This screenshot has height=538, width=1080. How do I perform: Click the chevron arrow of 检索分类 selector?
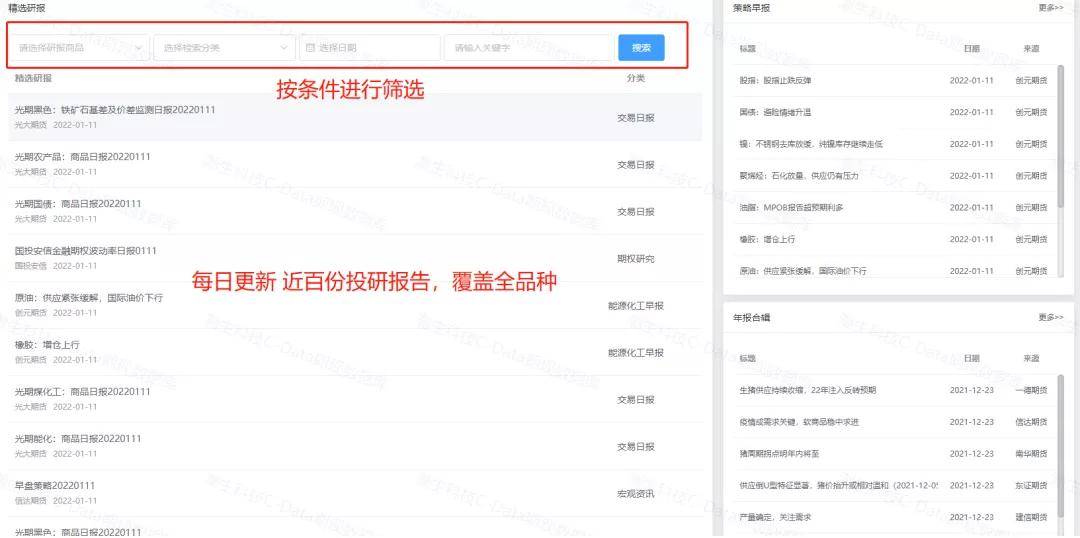click(284, 48)
